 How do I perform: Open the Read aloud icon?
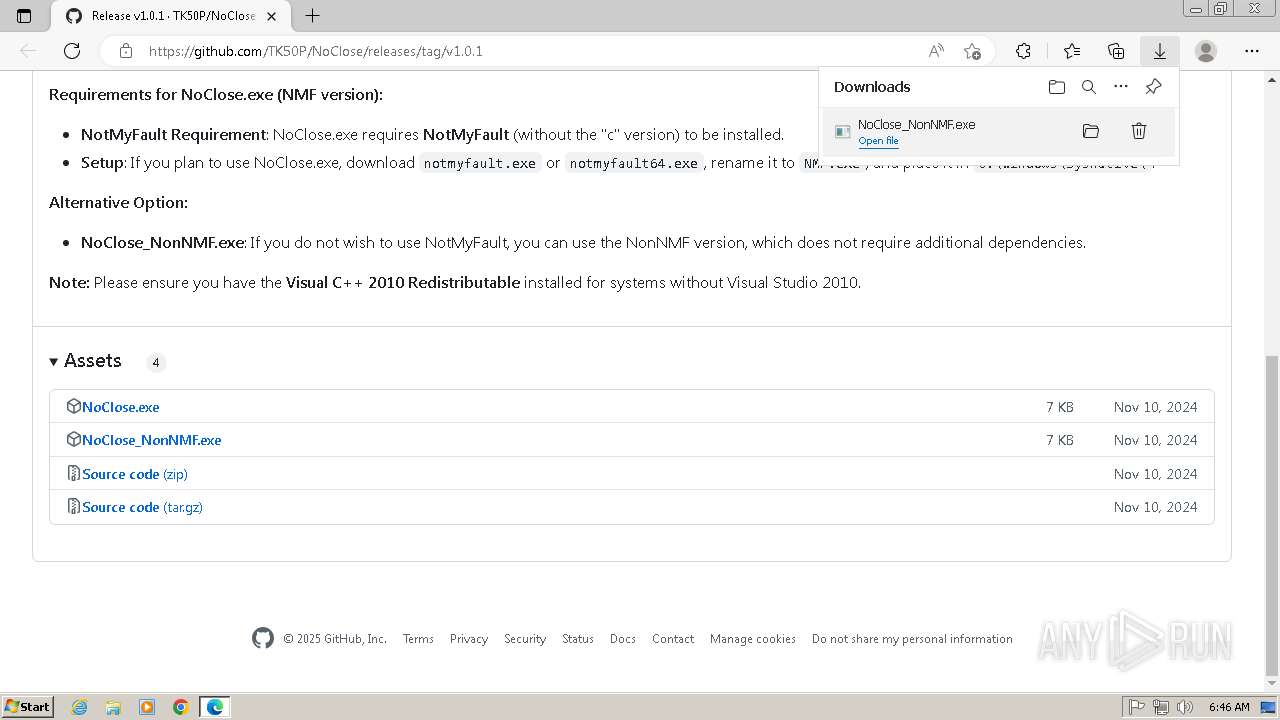pos(936,51)
